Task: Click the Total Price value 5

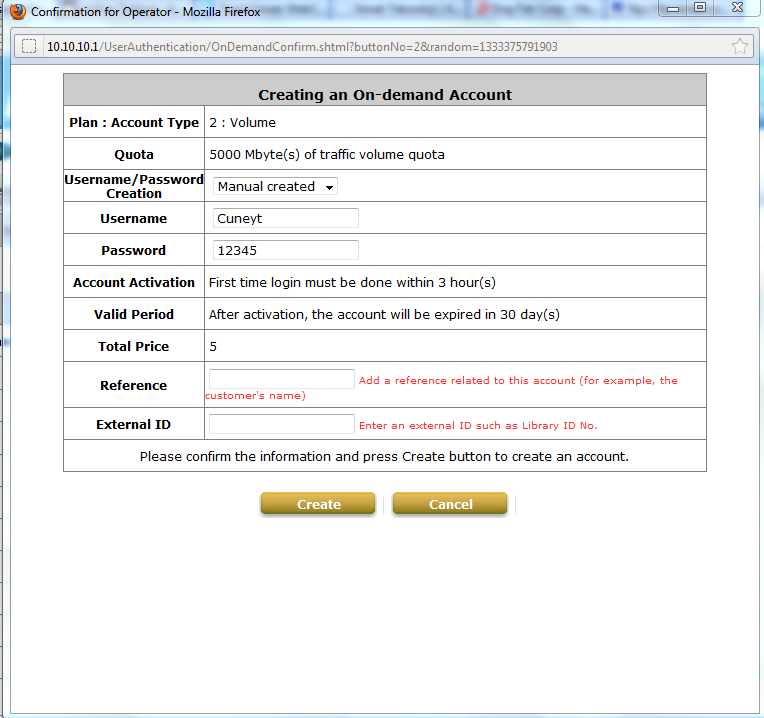Action: [213, 346]
